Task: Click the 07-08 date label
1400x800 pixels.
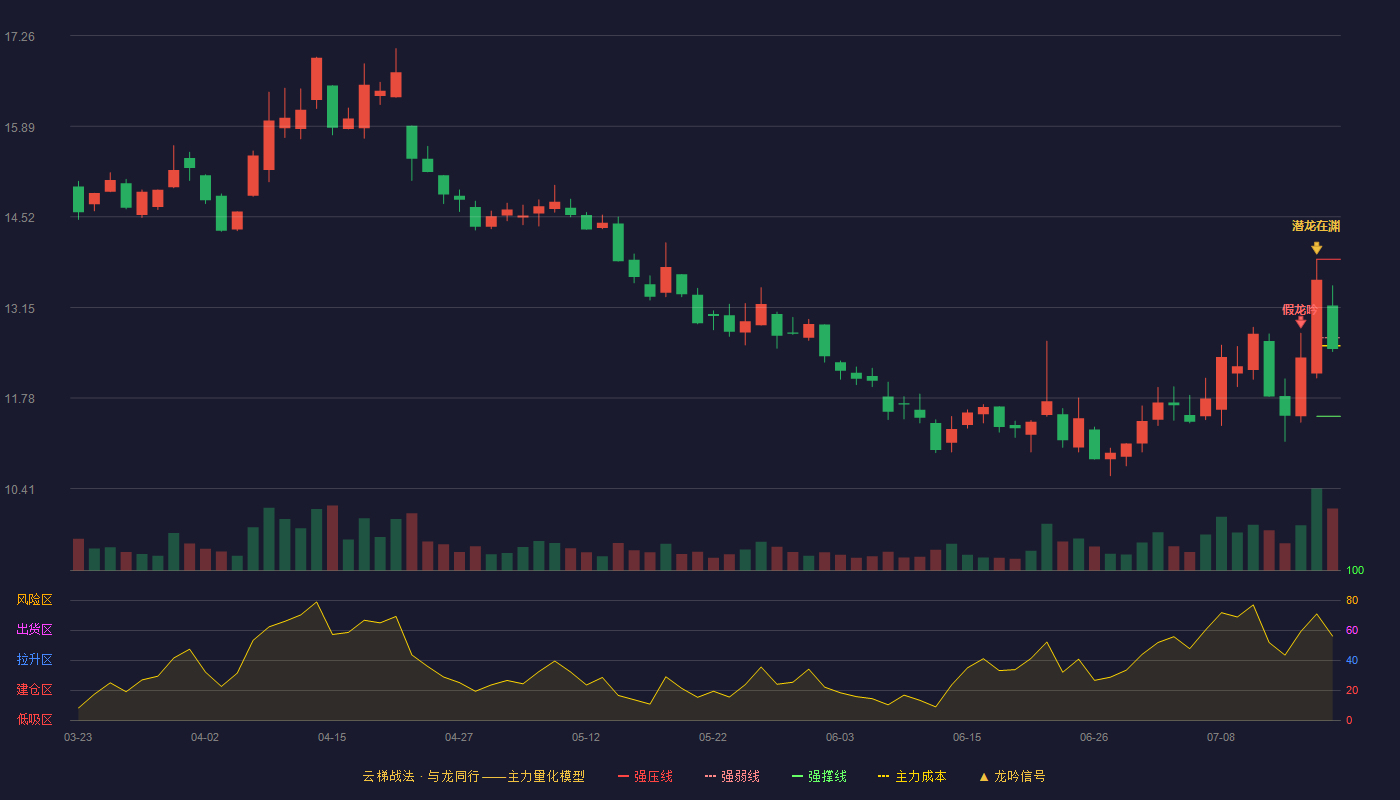Action: tap(1221, 737)
